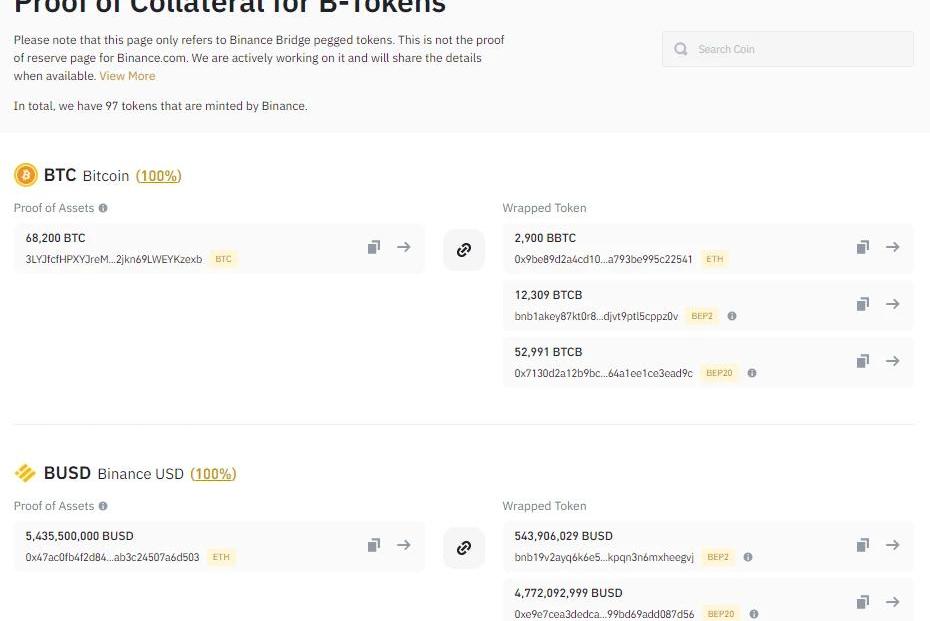
Task: Click the BUSD 100% collateral ratio link
Action: click(x=213, y=474)
